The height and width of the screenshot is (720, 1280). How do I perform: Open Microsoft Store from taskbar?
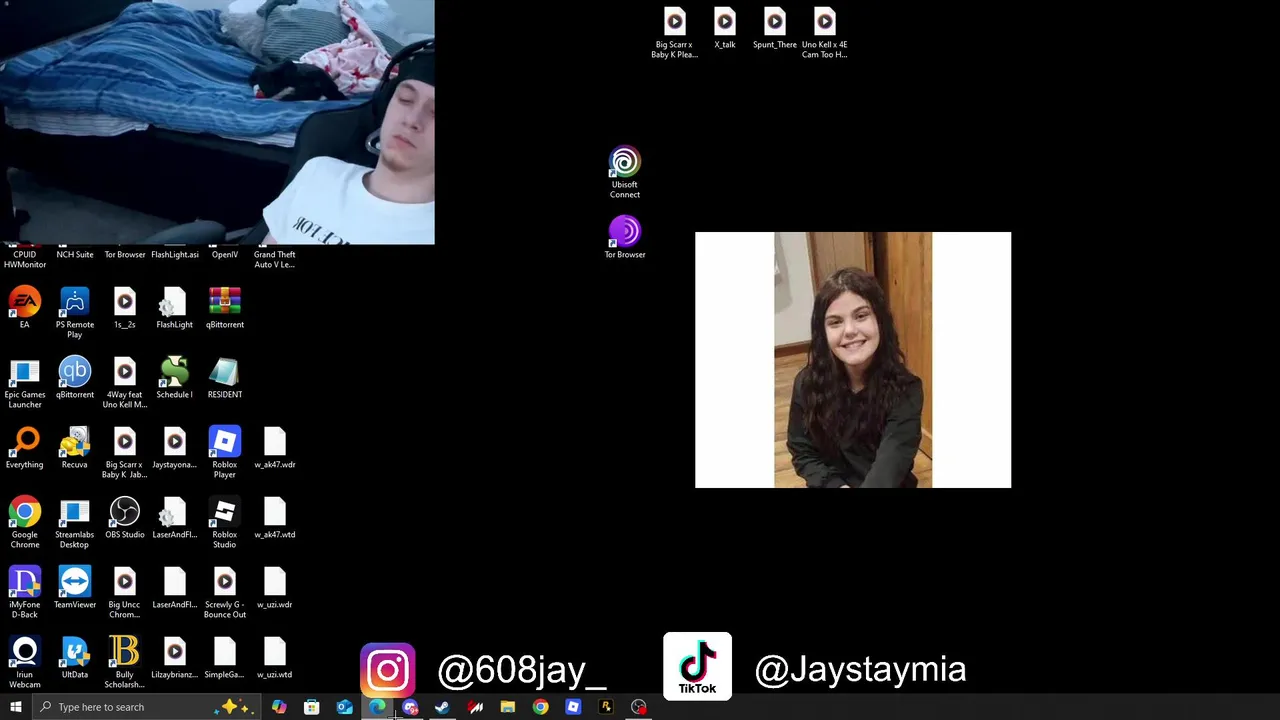312,707
